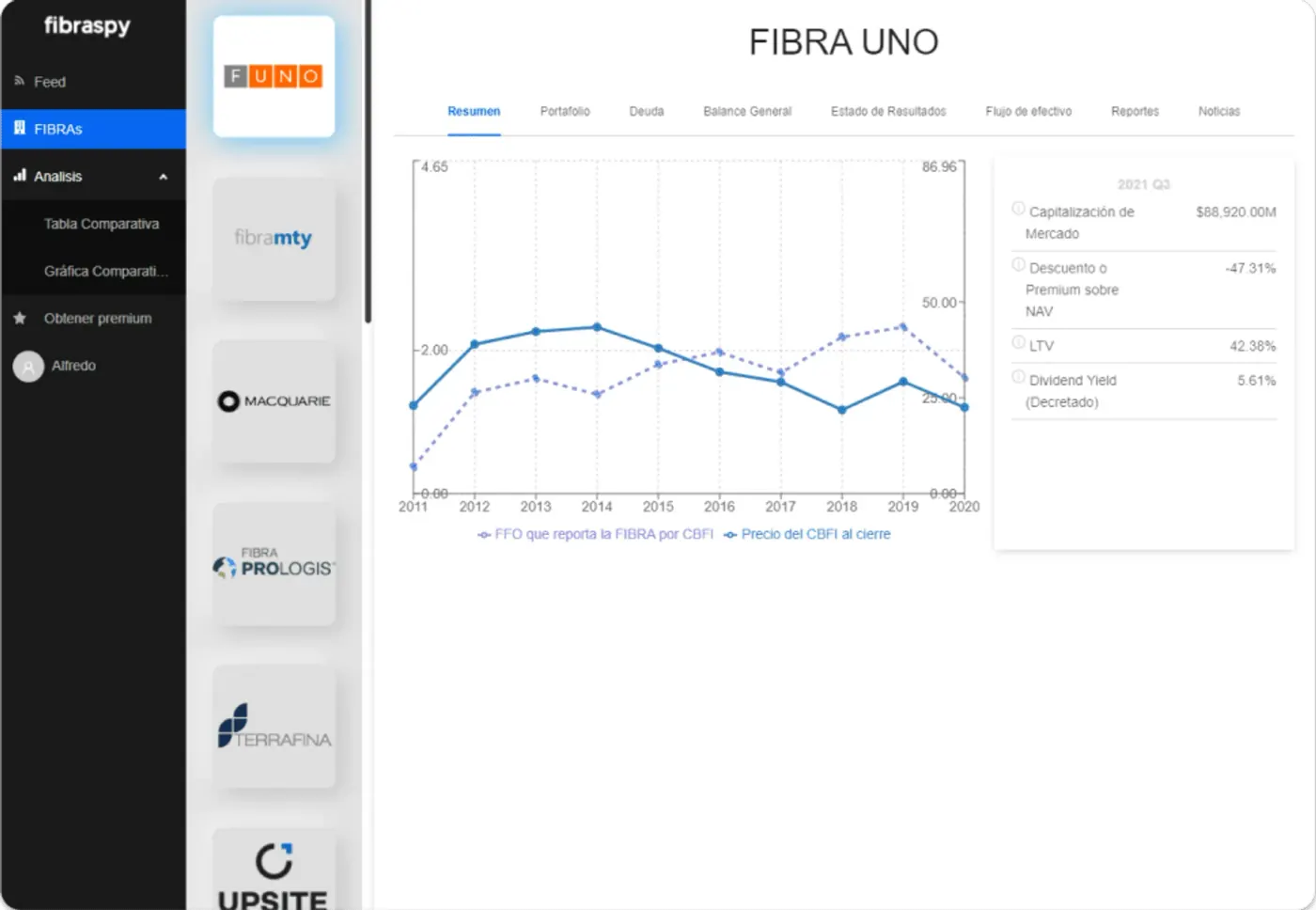Click info icon beside Dividend Yield

tap(1018, 377)
